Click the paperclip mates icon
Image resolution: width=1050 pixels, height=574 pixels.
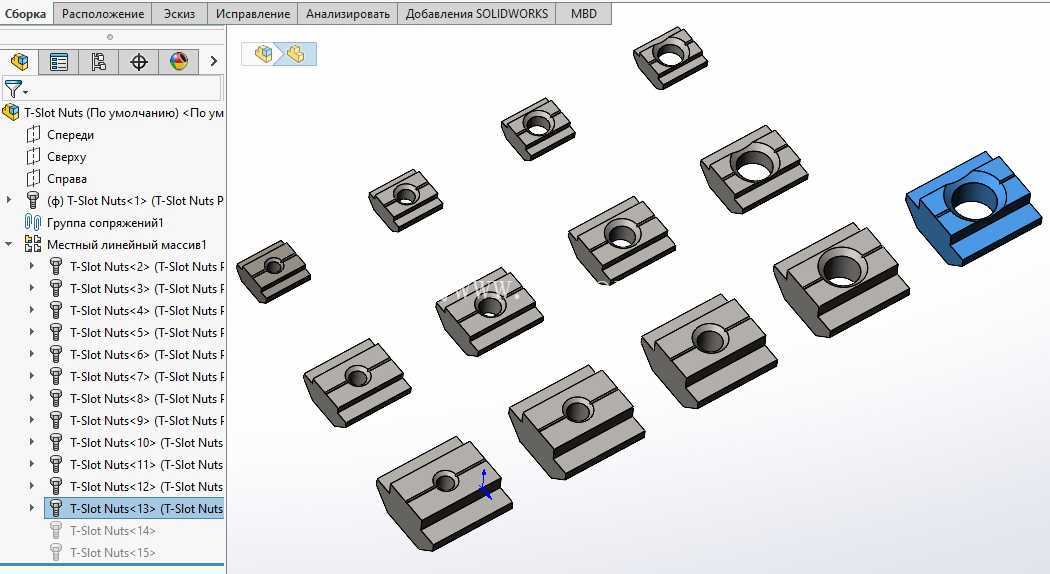33,222
